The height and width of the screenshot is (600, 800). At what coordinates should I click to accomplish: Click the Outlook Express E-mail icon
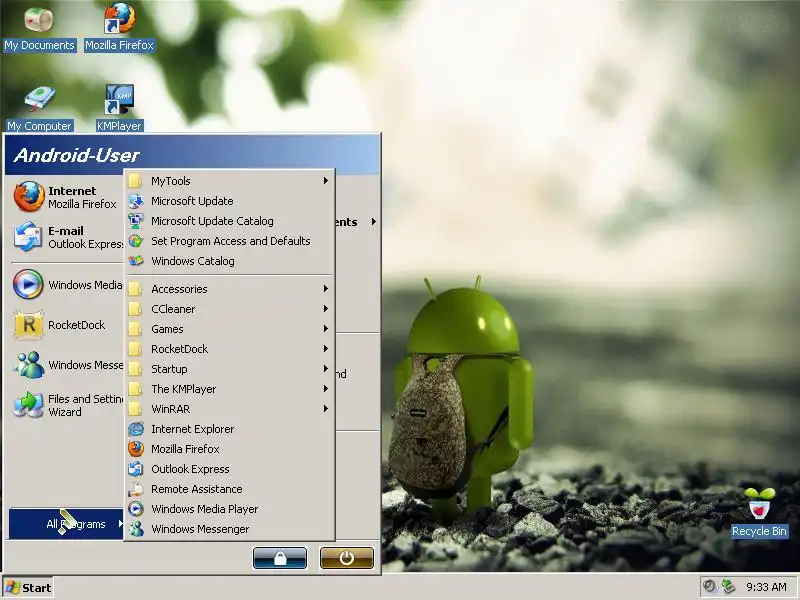click(28, 236)
